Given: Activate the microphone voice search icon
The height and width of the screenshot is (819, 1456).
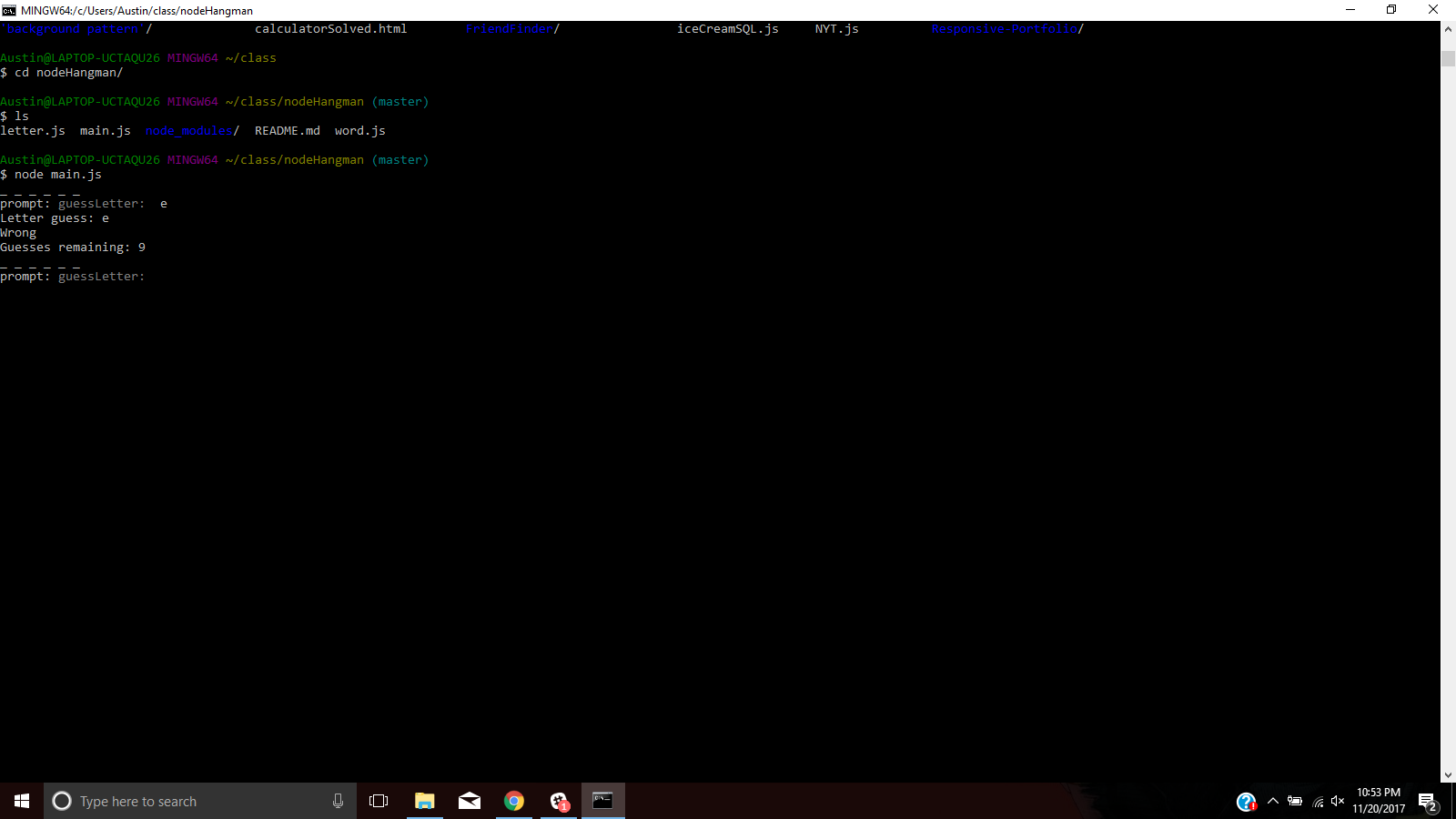Looking at the screenshot, I should (x=338, y=801).
